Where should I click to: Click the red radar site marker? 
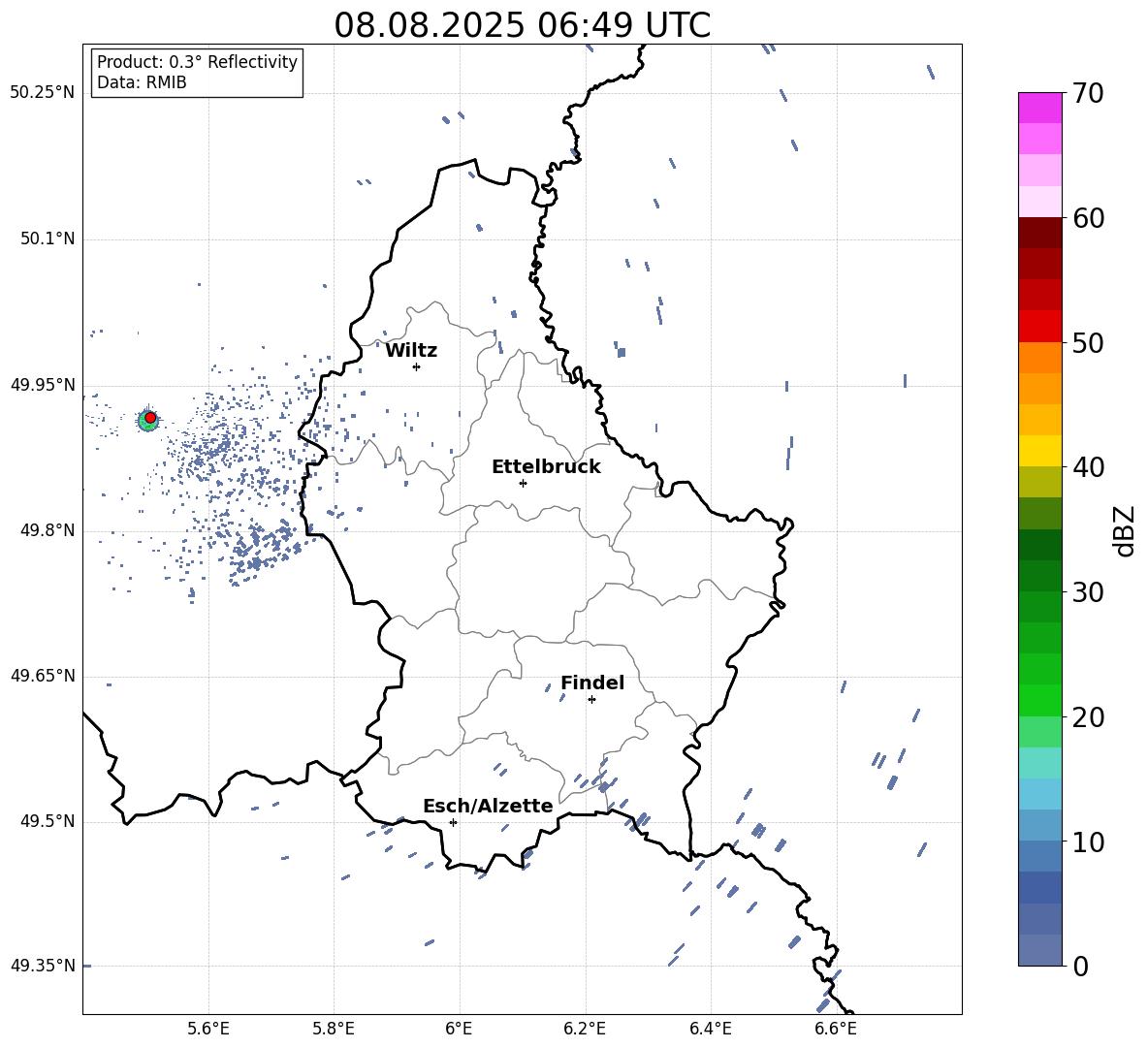(x=150, y=418)
